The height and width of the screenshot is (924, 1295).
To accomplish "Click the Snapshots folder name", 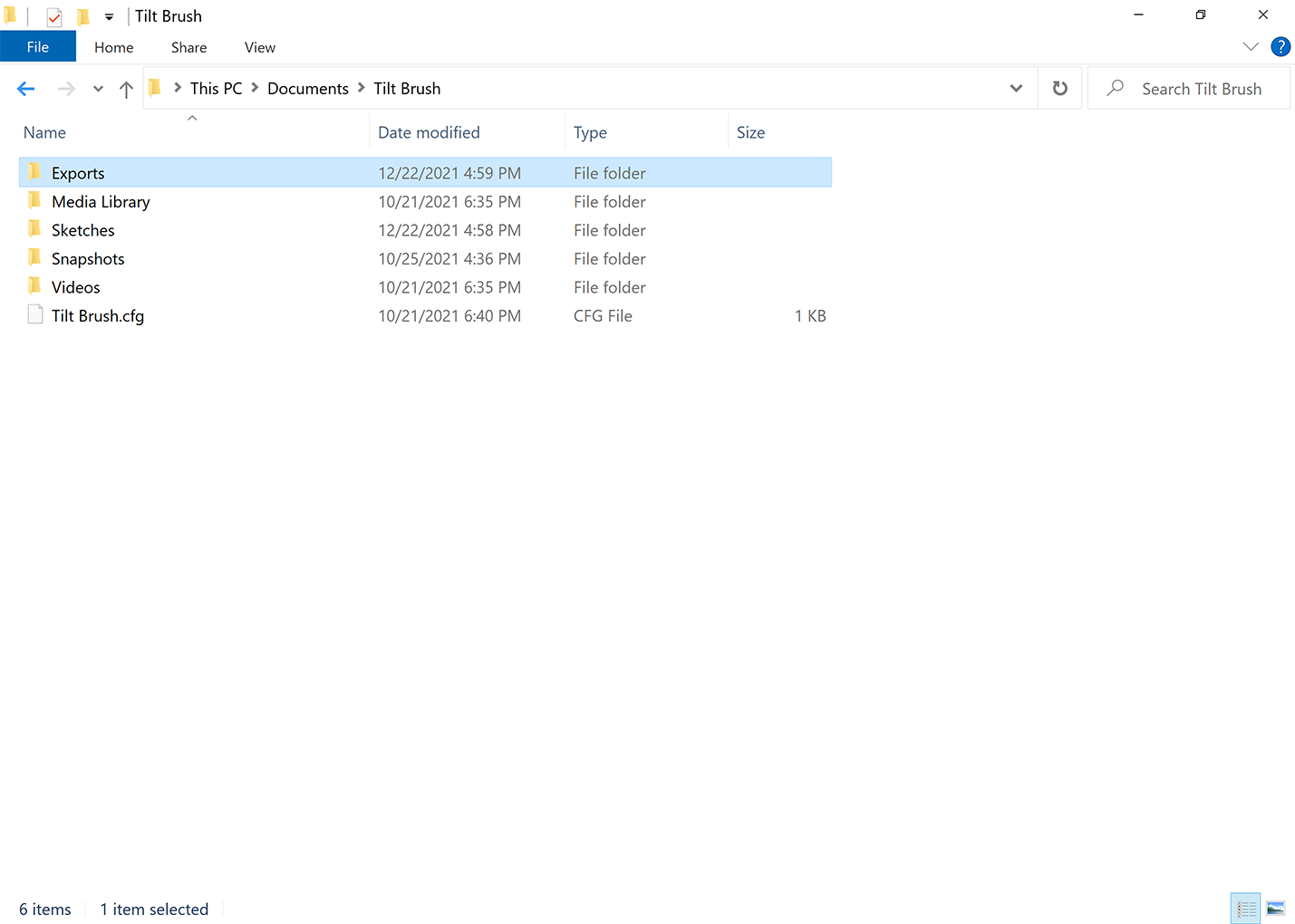I will [x=88, y=259].
